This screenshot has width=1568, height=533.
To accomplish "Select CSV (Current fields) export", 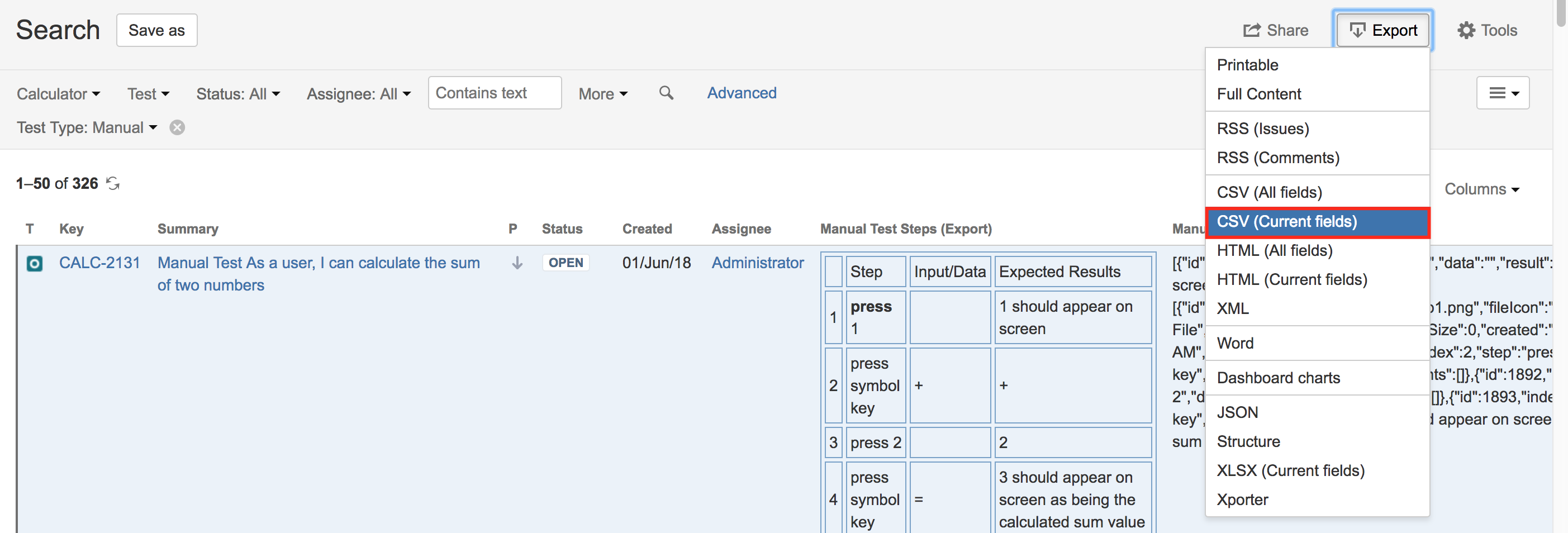I will pos(1317,222).
